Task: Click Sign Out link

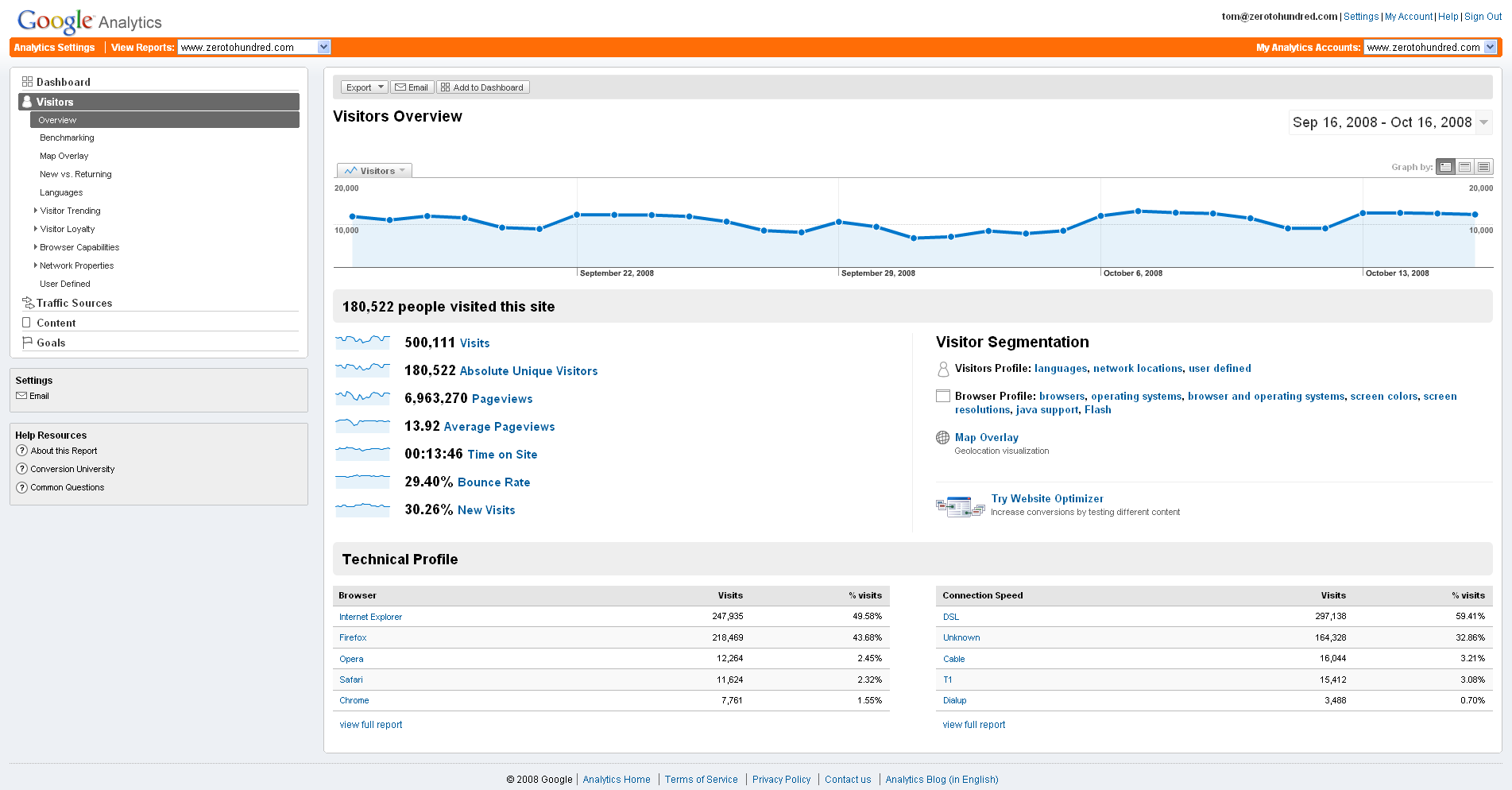Action: pyautogui.click(x=1483, y=17)
